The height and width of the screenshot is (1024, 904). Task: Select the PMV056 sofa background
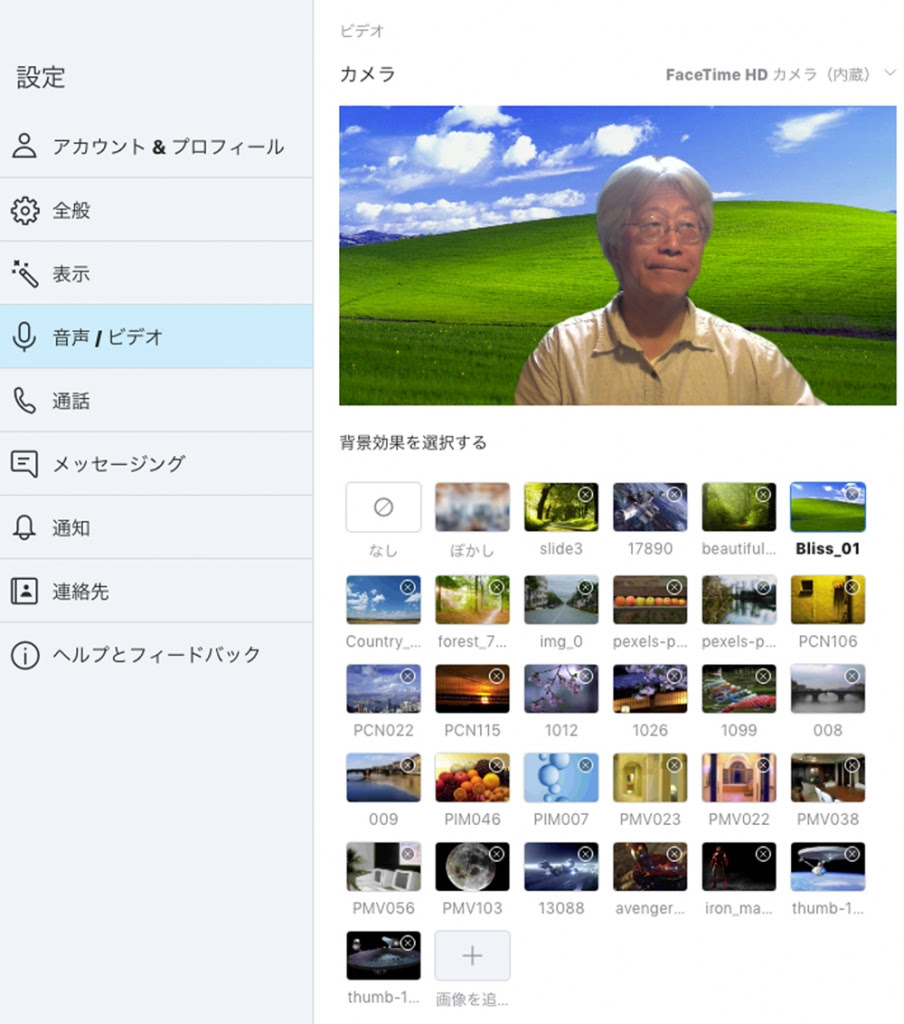pyautogui.click(x=383, y=866)
